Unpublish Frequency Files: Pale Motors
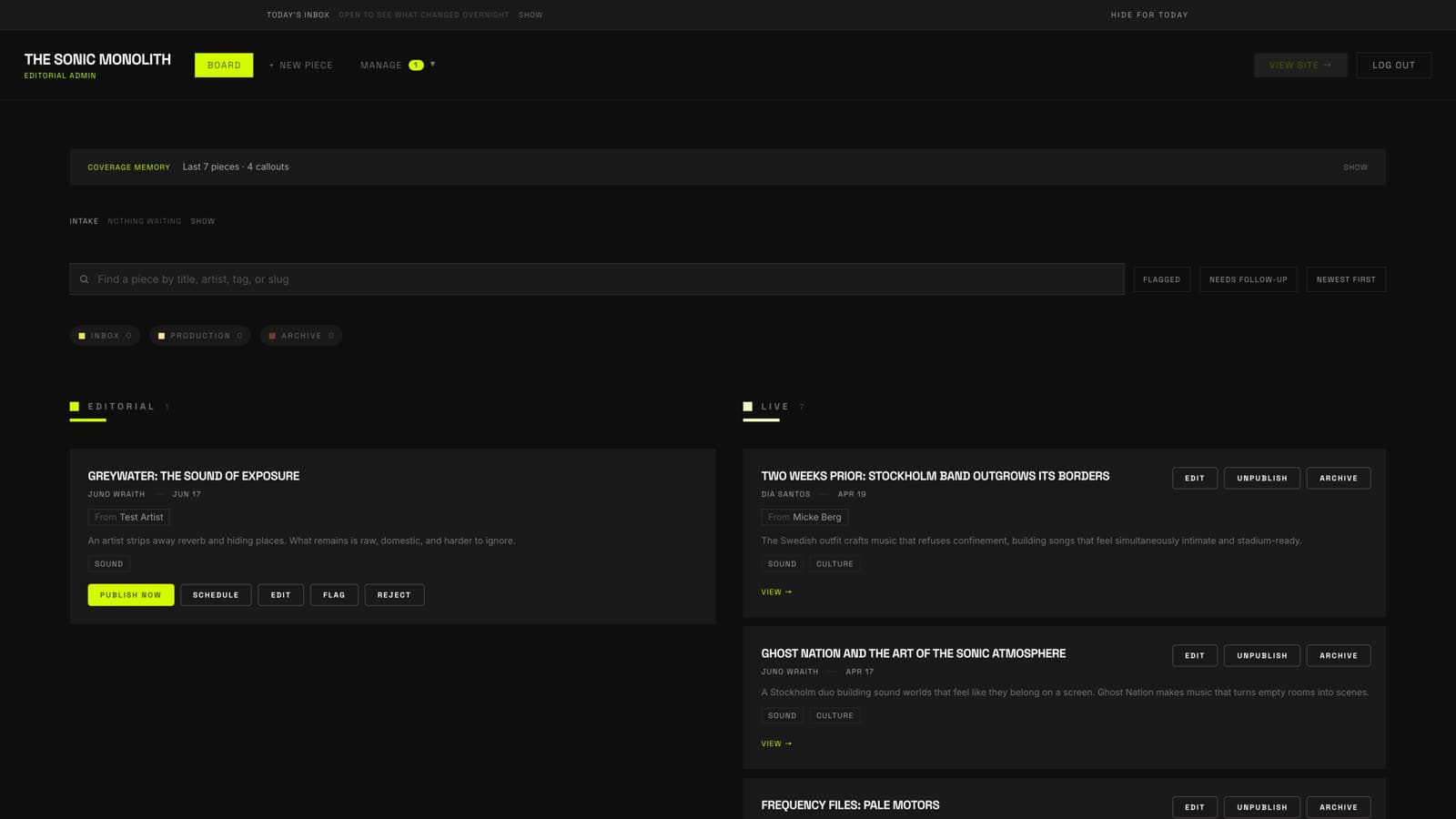 tap(1262, 807)
